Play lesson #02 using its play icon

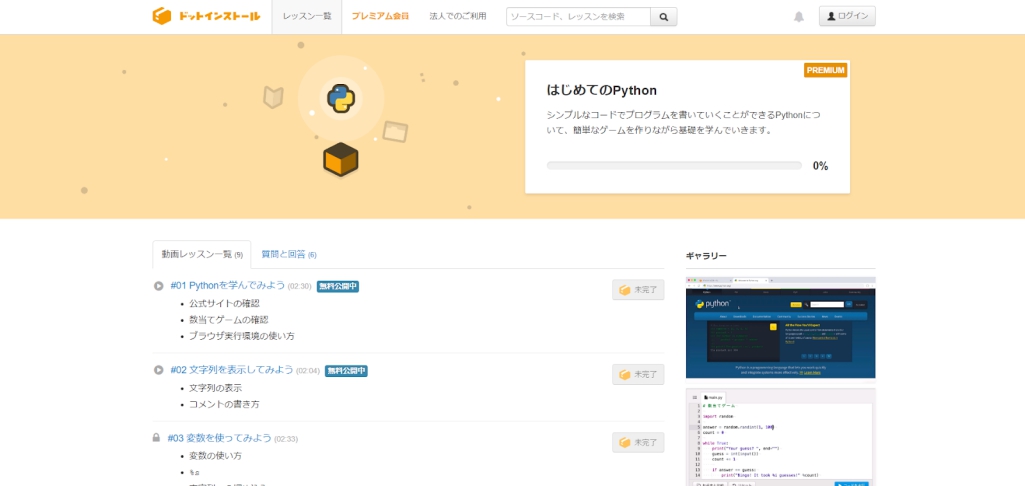pos(158,370)
